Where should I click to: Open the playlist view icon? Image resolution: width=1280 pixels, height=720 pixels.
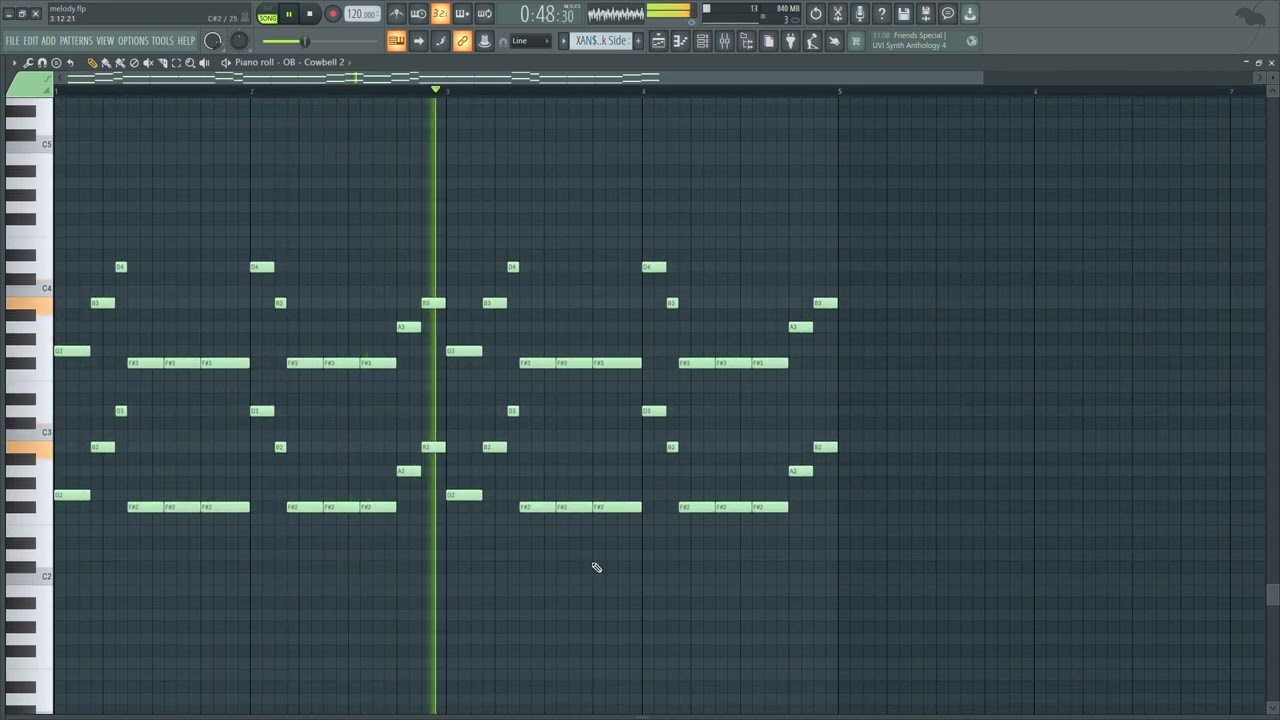pos(659,41)
